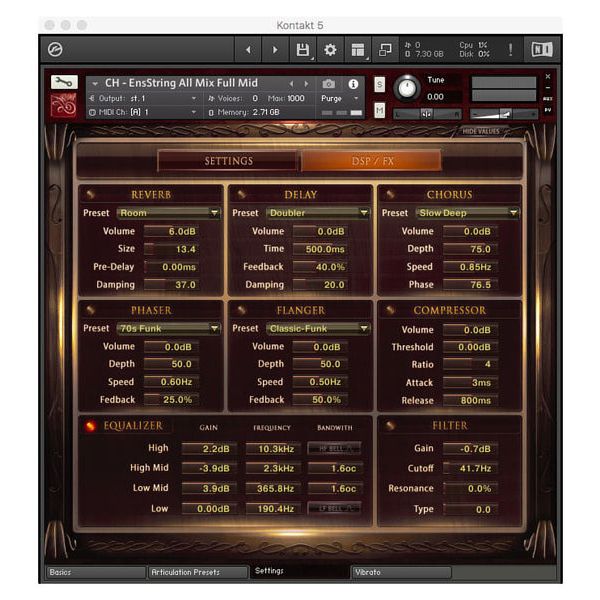
Task: Click the High band HP BELL bandwidth button
Action: 334,448
